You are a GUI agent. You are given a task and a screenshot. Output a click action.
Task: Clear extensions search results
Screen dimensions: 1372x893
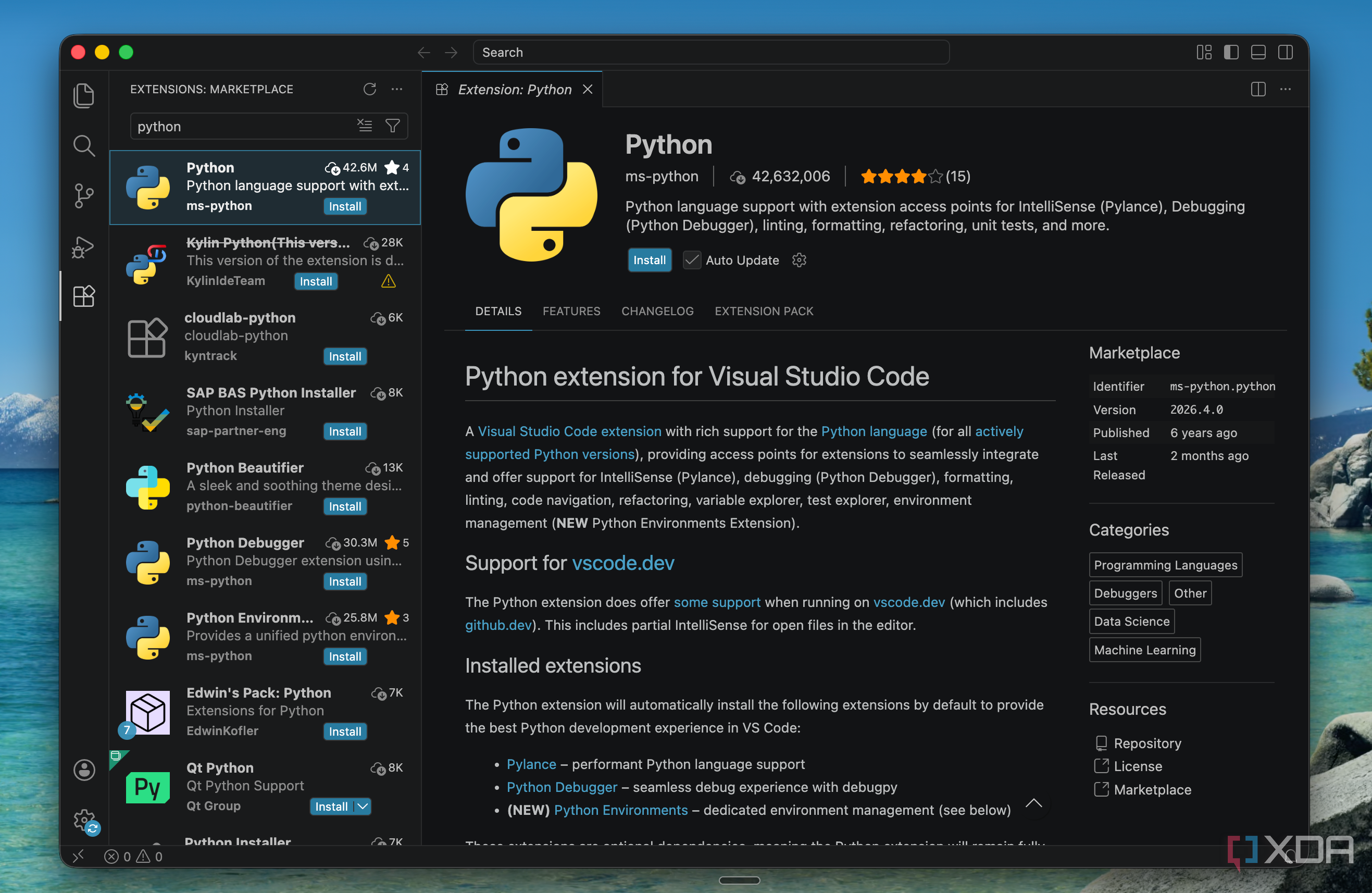(x=364, y=126)
